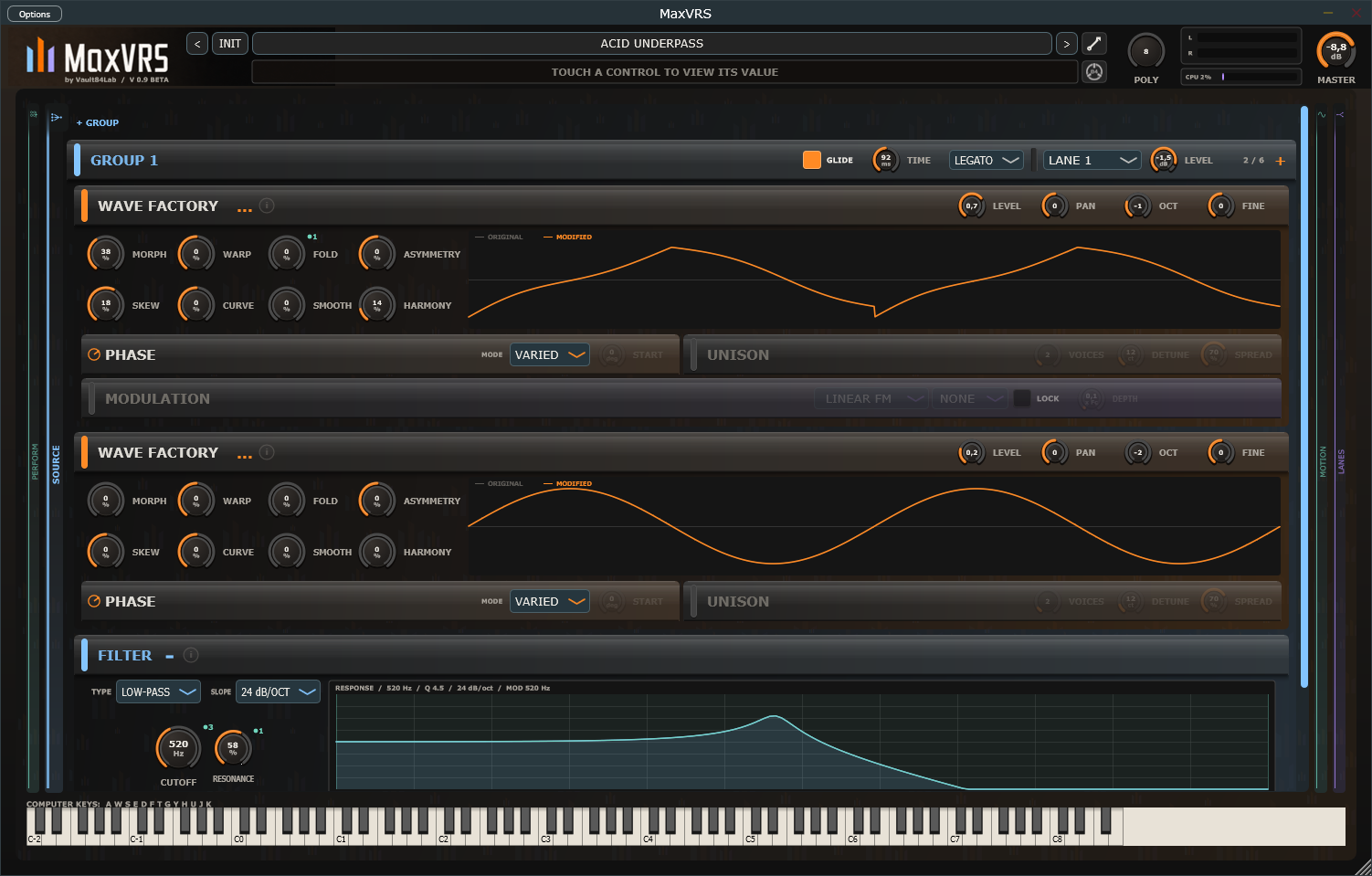Switch to the Source tab
Viewport: 1372px width, 876px height.
coord(56,464)
